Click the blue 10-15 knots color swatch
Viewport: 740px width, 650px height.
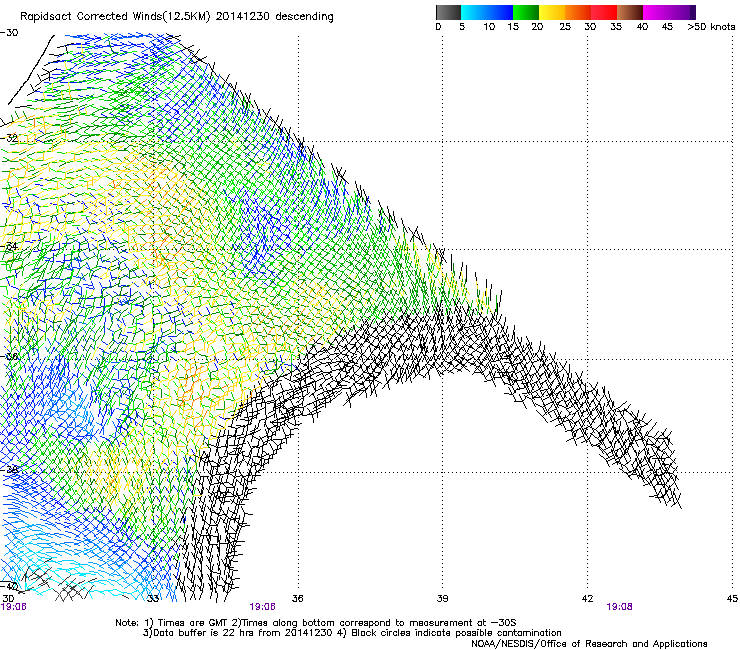pos(500,12)
